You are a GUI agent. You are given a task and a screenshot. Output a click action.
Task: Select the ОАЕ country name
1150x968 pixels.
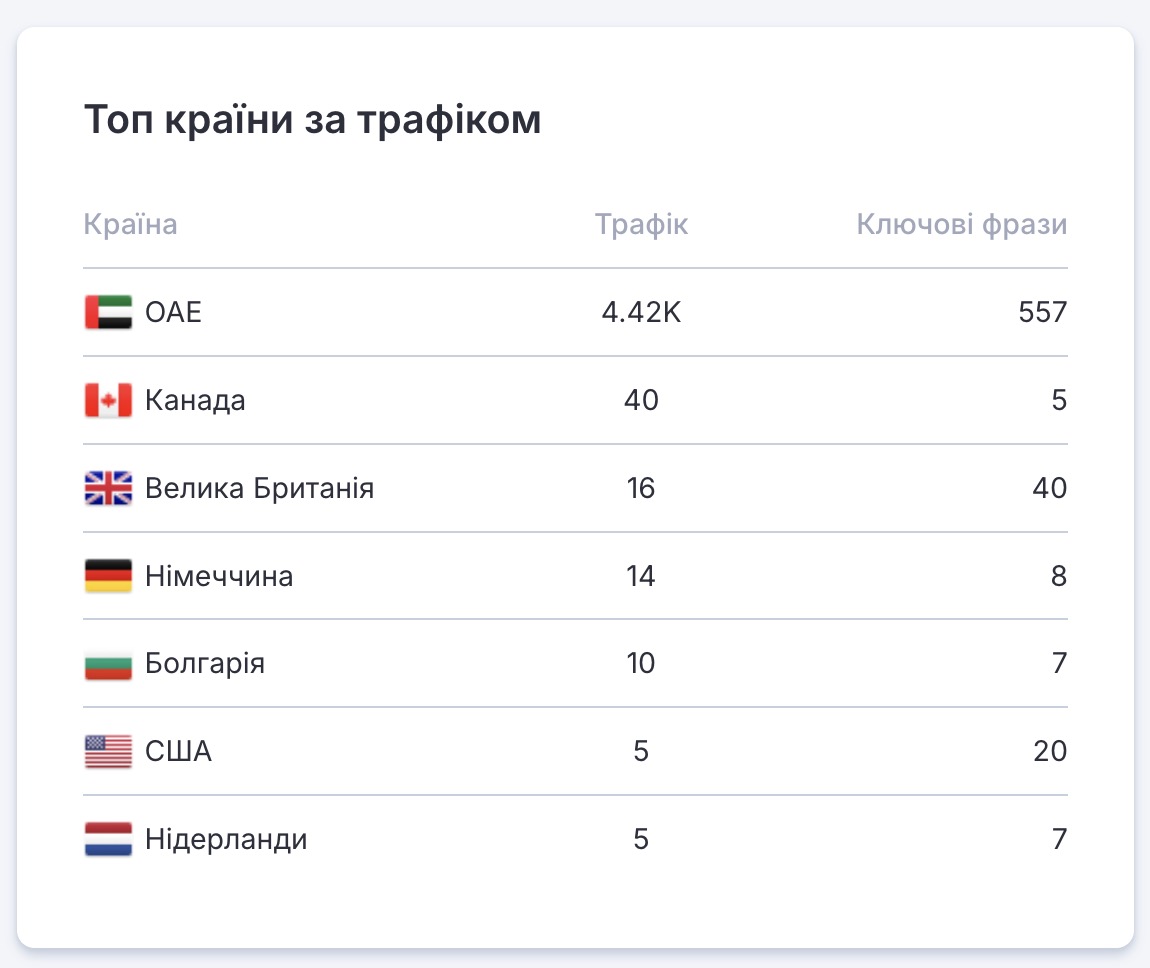pyautogui.click(x=173, y=313)
